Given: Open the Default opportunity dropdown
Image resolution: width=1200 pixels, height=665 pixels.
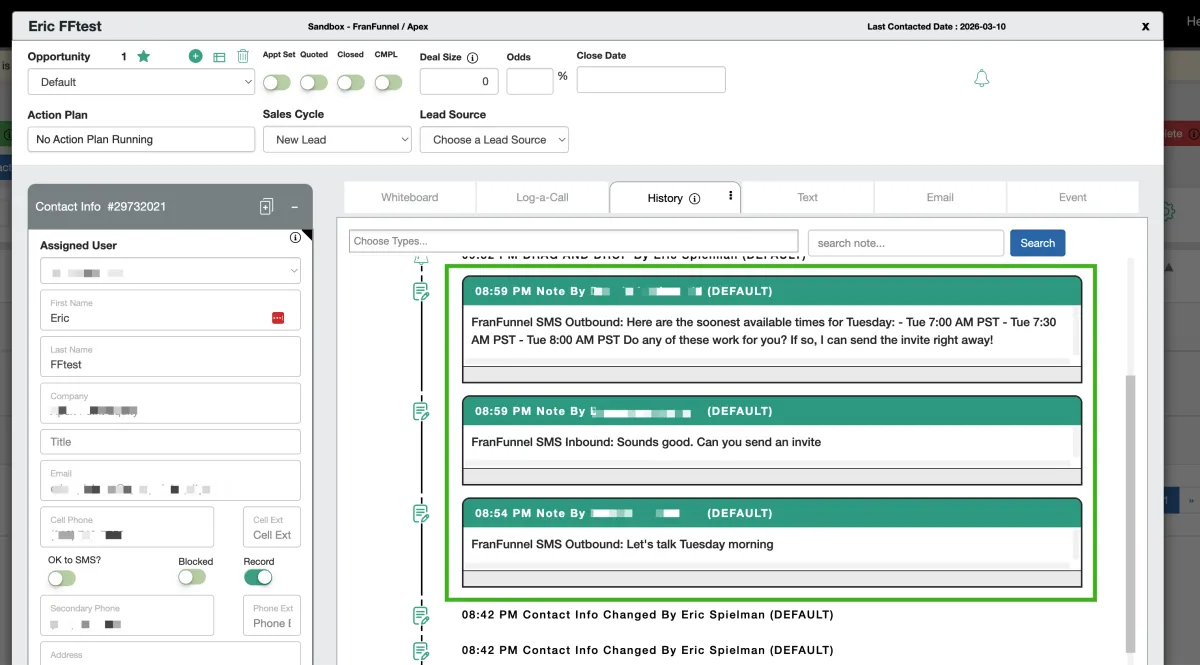Looking at the screenshot, I should pos(140,81).
